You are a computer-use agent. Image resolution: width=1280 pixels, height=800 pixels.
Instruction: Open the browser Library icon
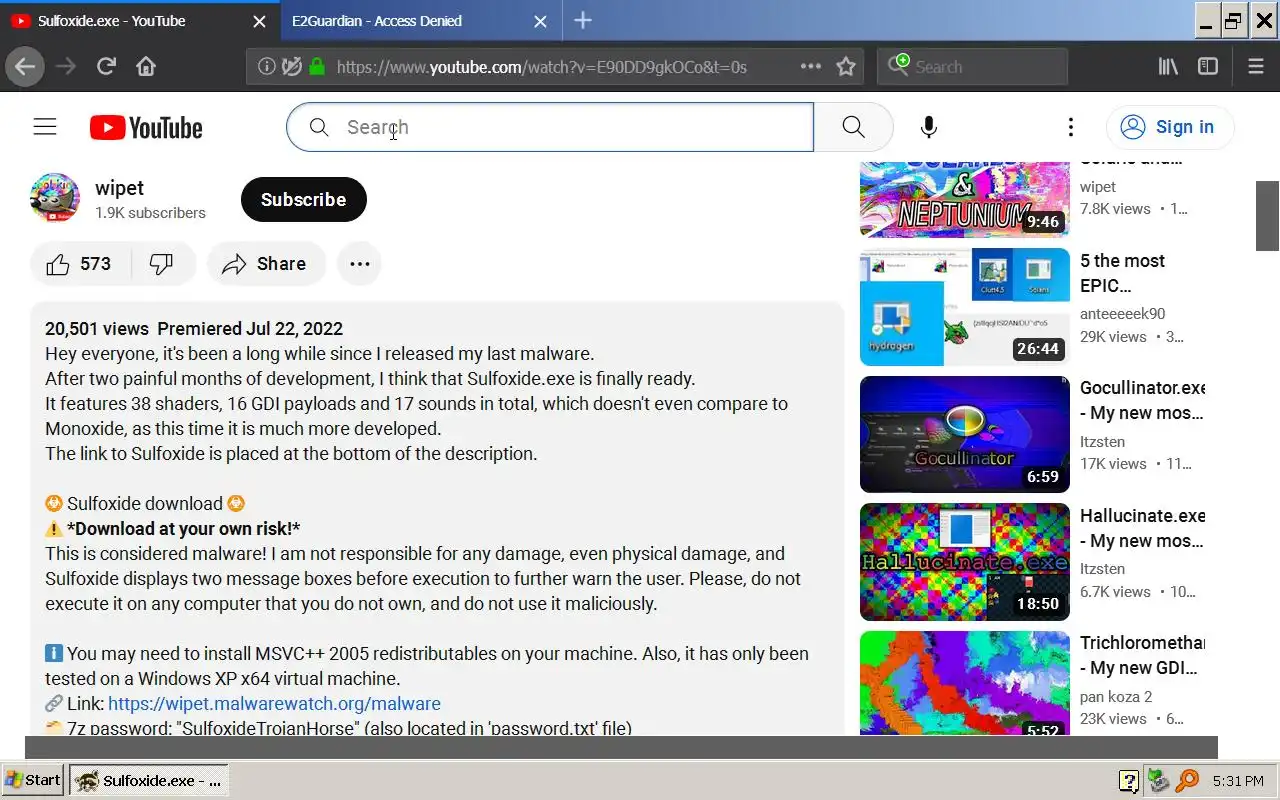tap(1168, 67)
